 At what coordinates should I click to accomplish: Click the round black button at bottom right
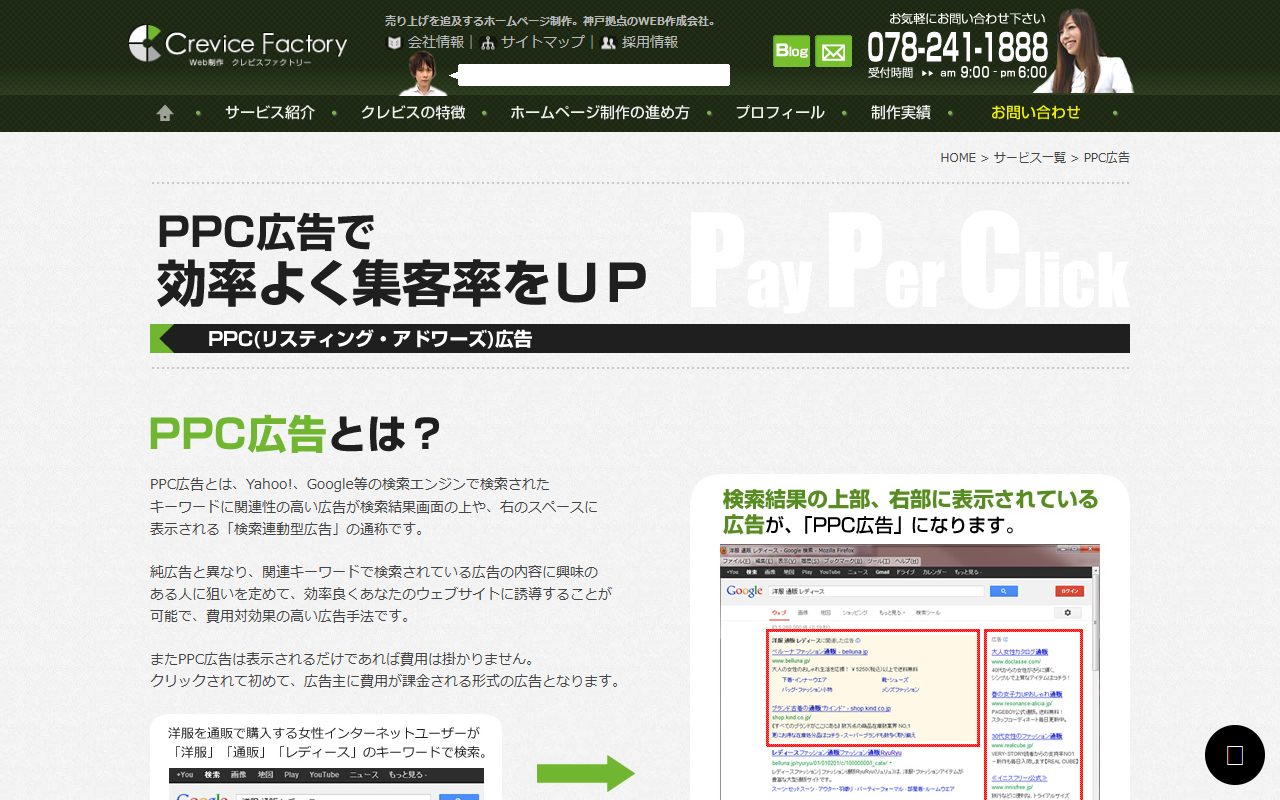[1234, 755]
